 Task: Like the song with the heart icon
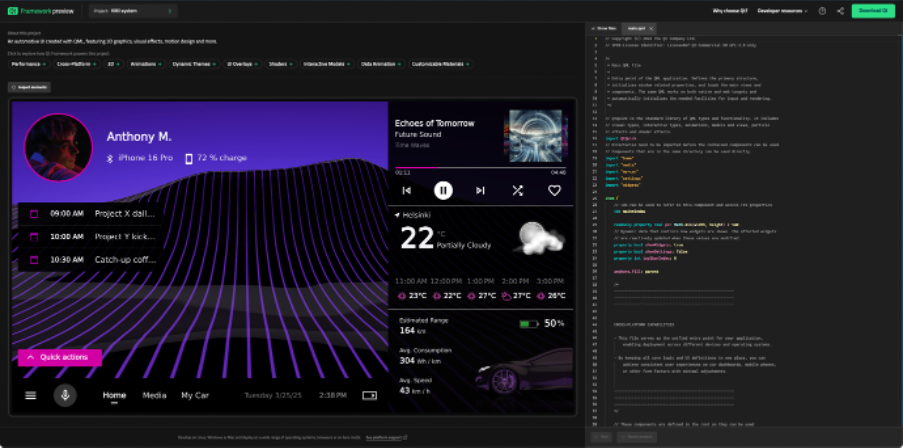click(554, 190)
